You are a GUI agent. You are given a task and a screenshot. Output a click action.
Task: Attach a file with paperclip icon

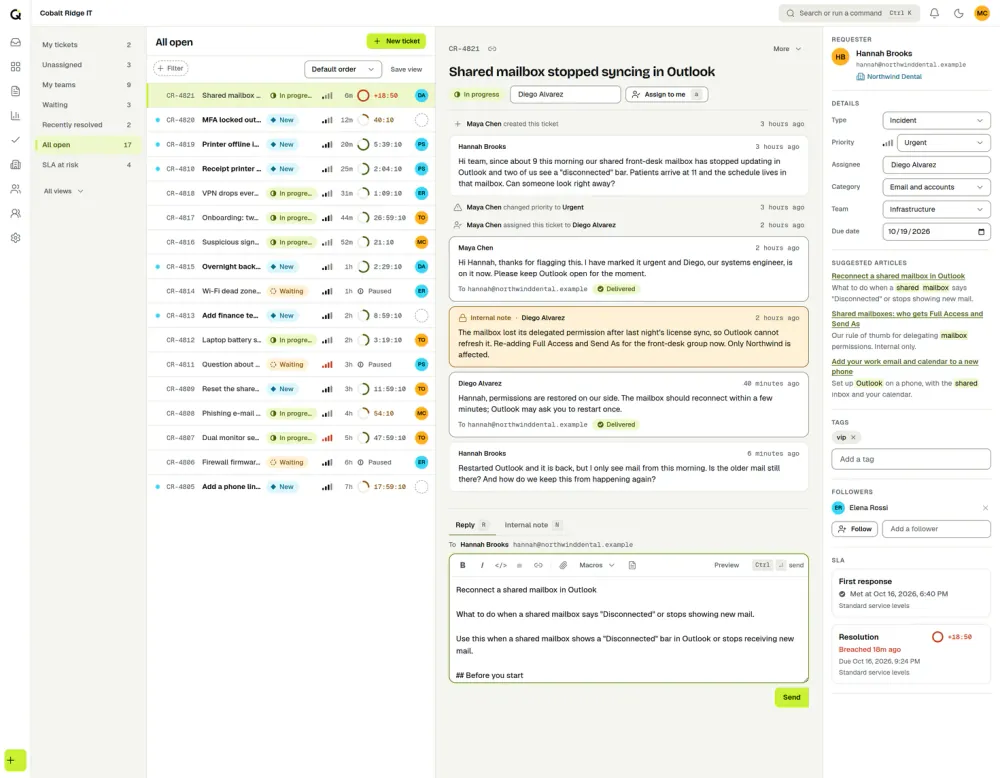pyautogui.click(x=563, y=565)
